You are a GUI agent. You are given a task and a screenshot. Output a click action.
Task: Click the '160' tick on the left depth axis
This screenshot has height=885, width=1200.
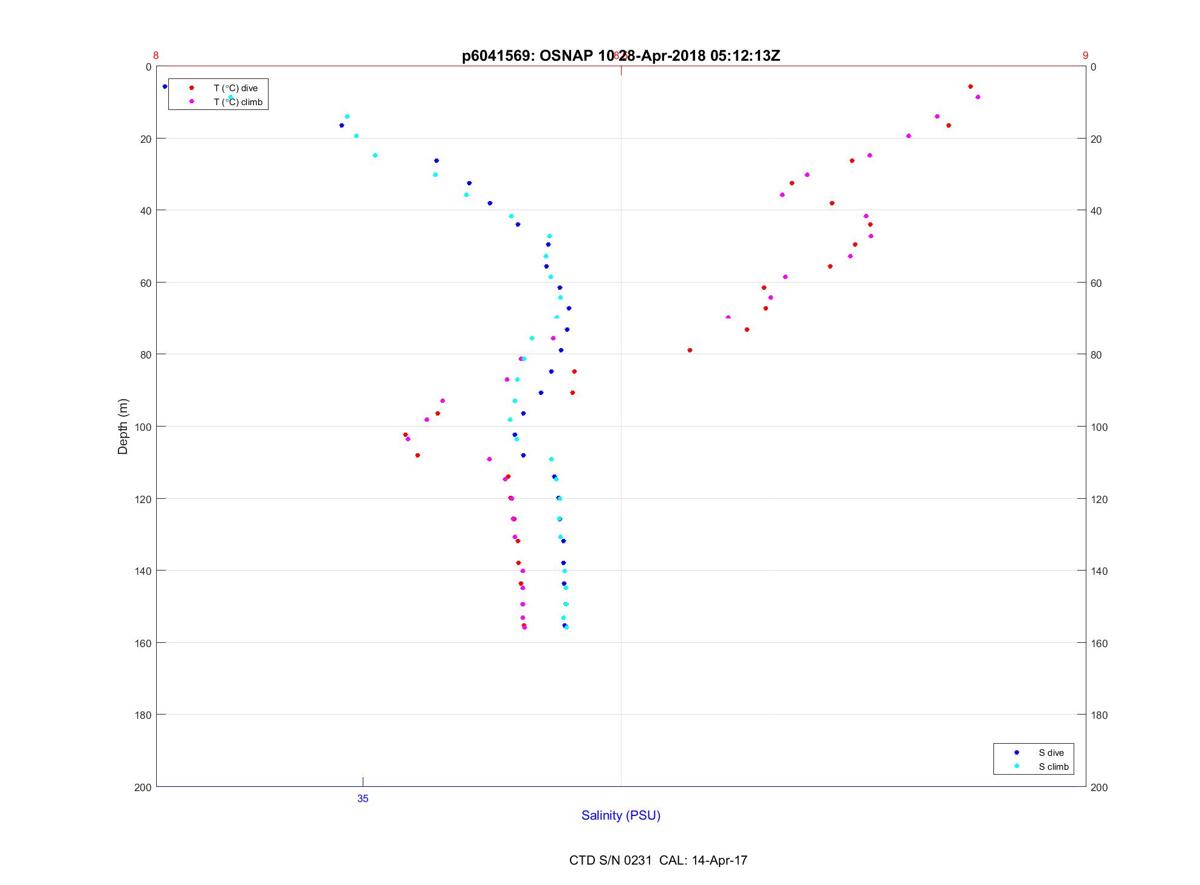coord(143,643)
